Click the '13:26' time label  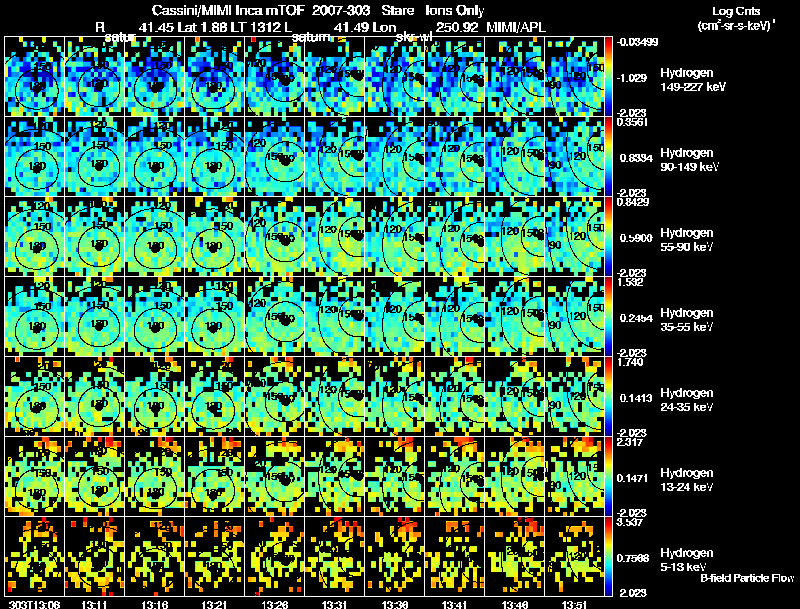(x=274, y=604)
